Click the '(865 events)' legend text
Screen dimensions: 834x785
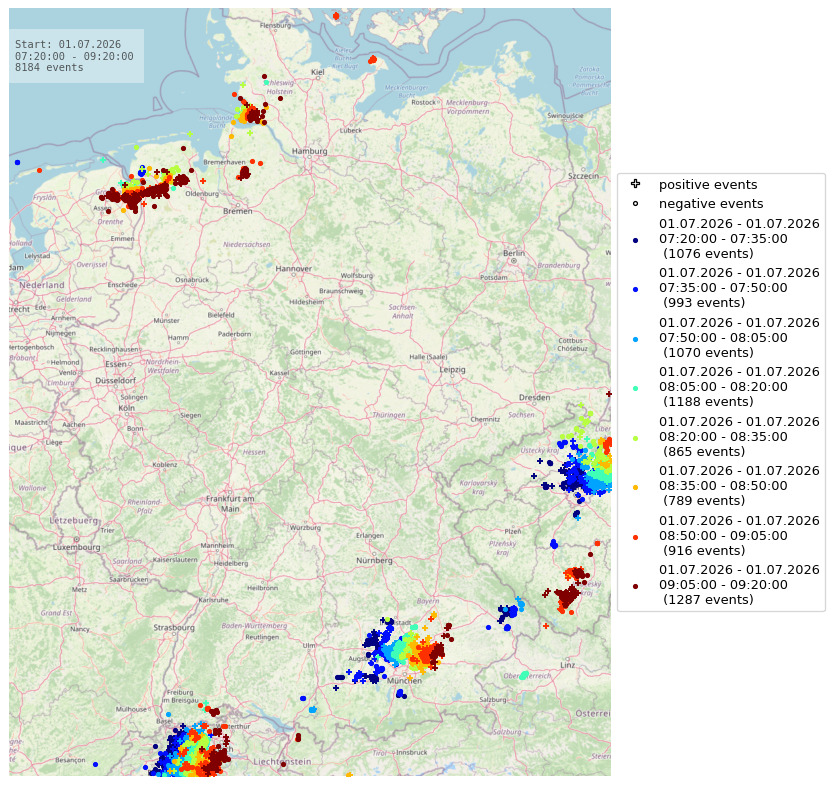pos(704,452)
